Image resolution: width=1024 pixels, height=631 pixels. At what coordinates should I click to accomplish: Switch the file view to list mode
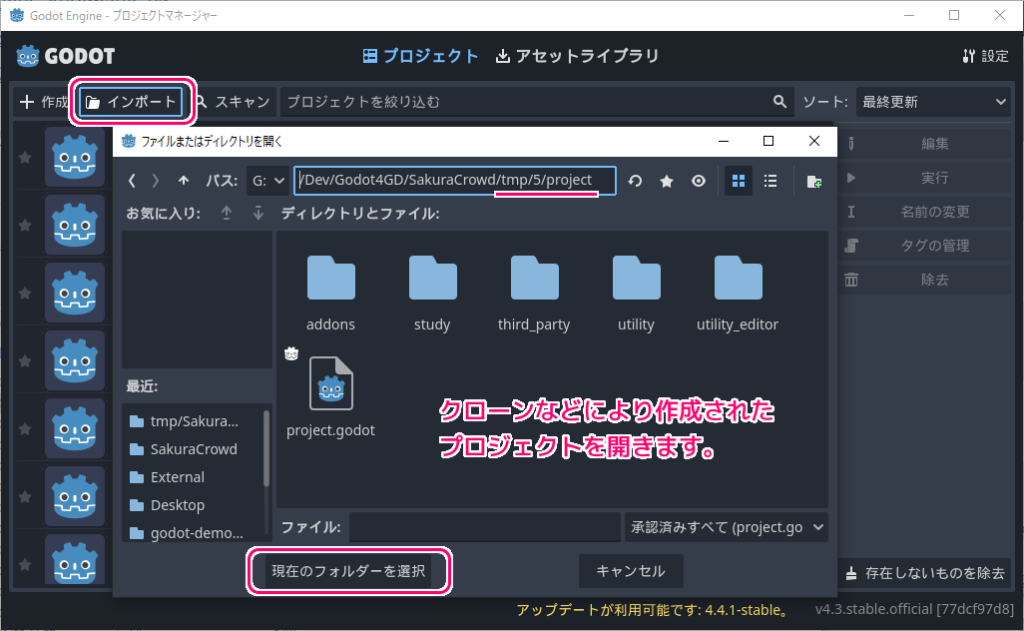[x=770, y=181]
